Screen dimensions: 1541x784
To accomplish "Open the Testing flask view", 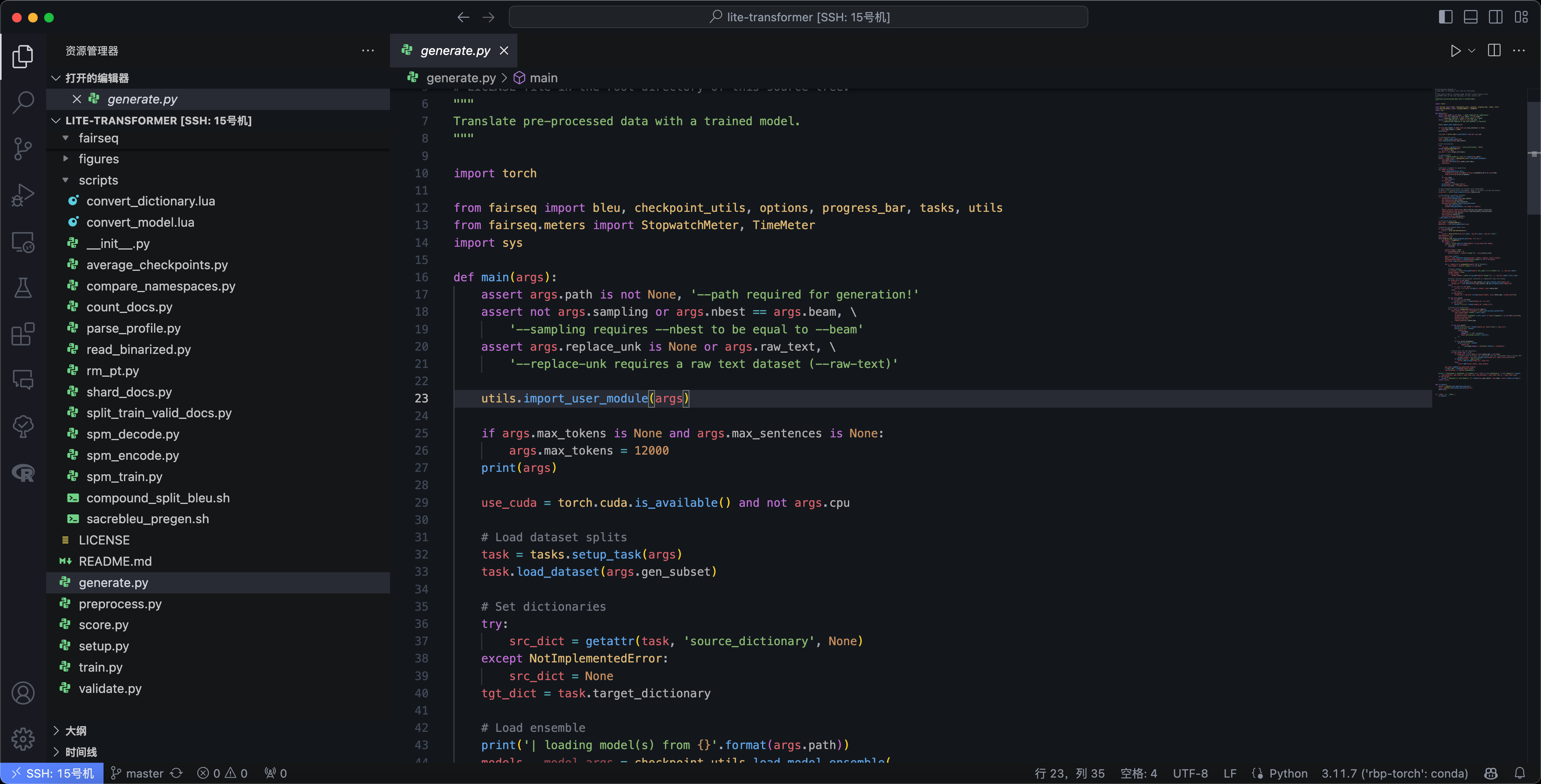I will tap(23, 288).
